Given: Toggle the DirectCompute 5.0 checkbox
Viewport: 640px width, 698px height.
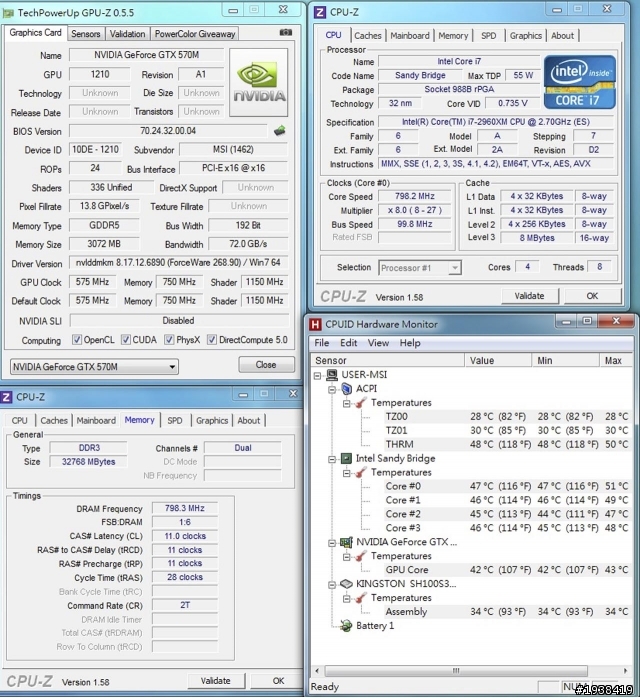Looking at the screenshot, I should (x=212, y=340).
